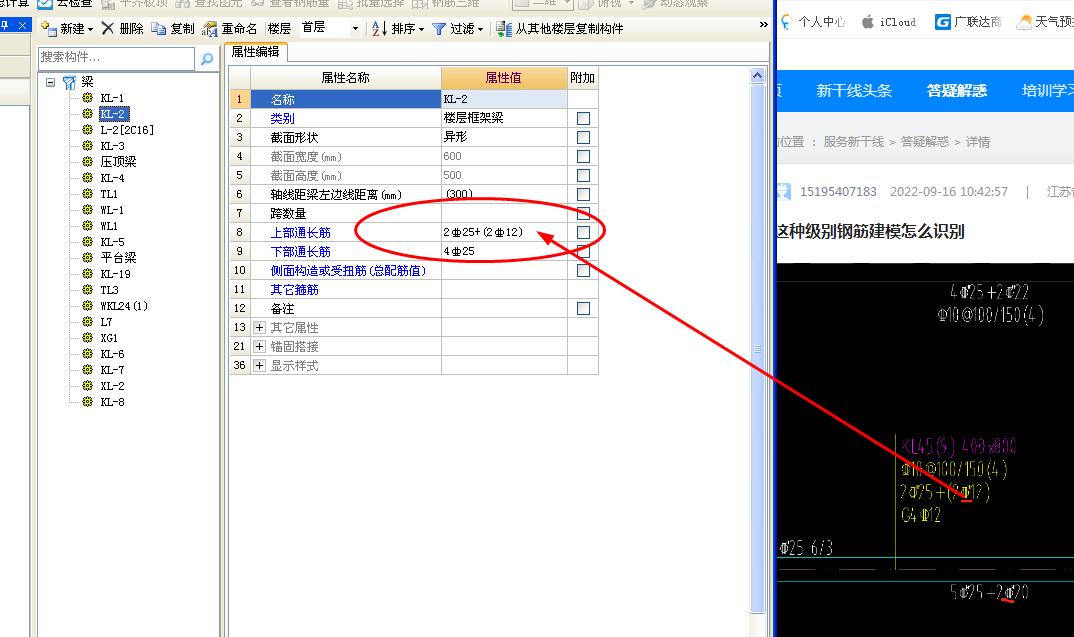Click the 天气预报 weather bookmark in browser
Image resolution: width=1074 pixels, height=637 pixels.
click(1045, 22)
